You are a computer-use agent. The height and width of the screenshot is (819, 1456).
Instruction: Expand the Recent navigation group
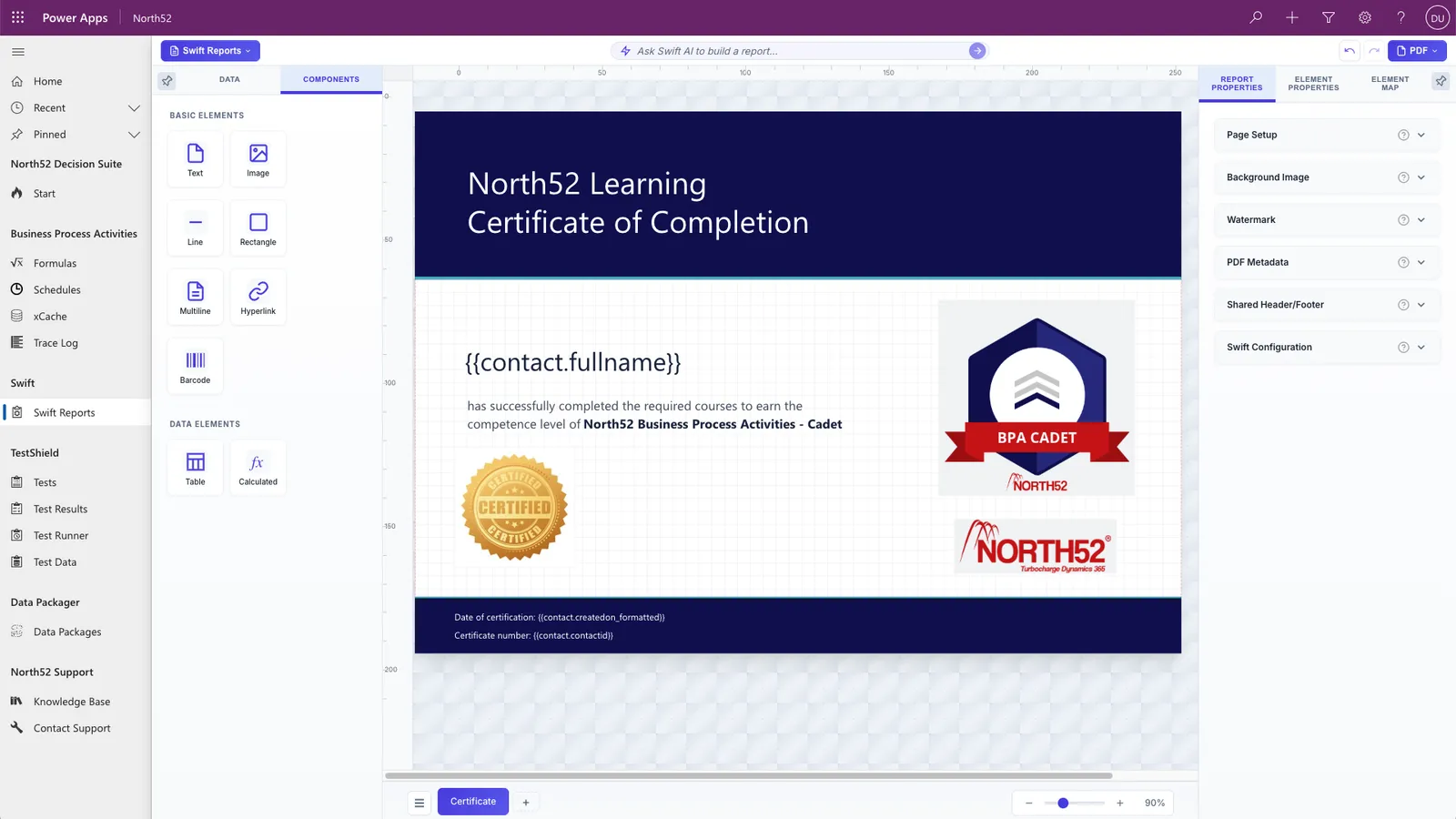pyautogui.click(x=134, y=107)
